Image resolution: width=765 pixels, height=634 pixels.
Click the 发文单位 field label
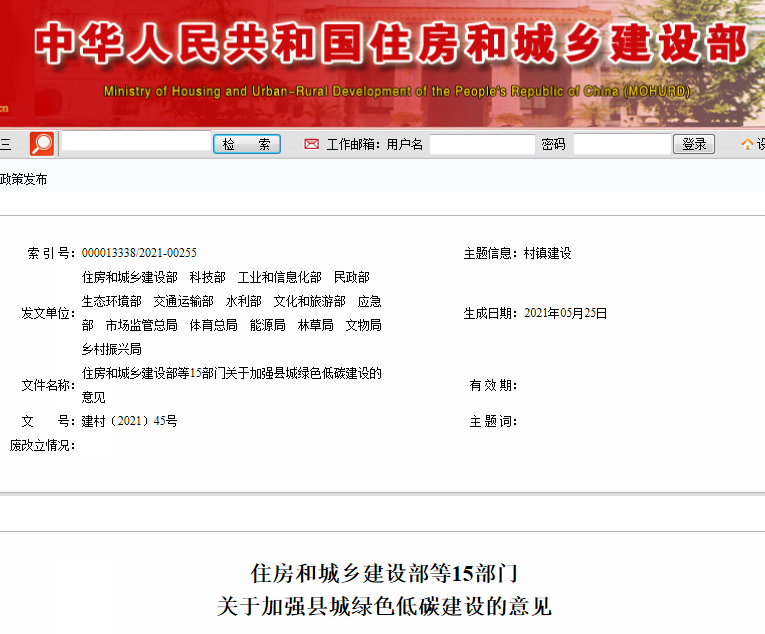click(48, 313)
